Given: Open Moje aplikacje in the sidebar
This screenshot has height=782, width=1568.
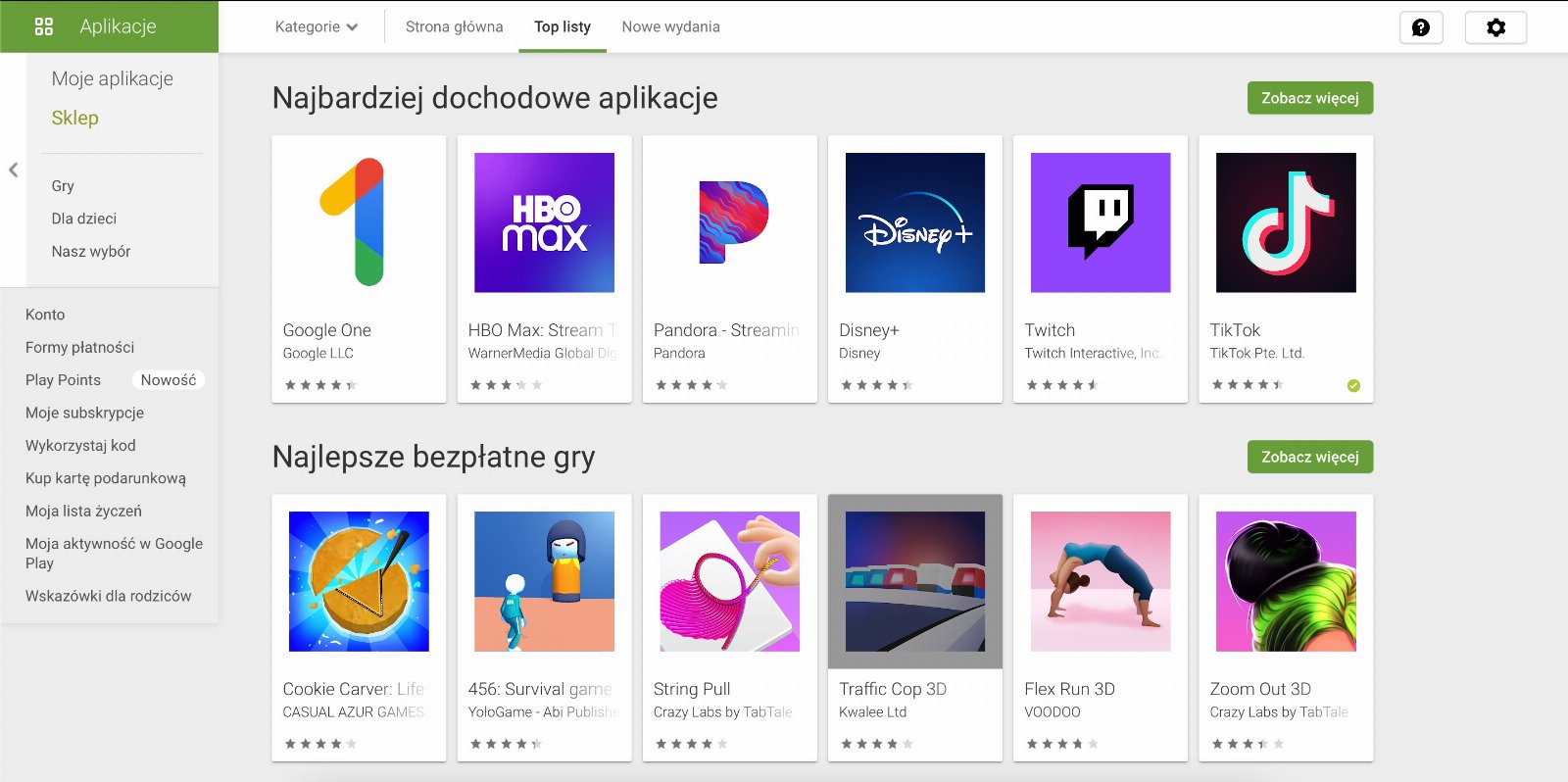Looking at the screenshot, I should pos(113,78).
